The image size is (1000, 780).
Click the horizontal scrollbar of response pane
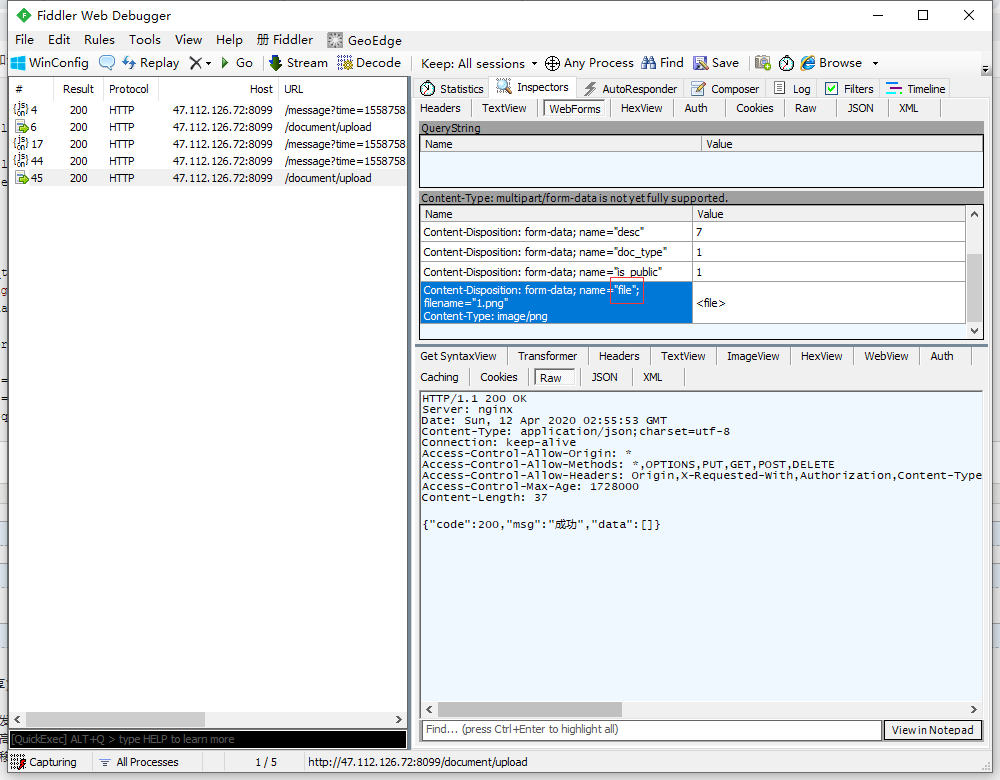point(530,709)
